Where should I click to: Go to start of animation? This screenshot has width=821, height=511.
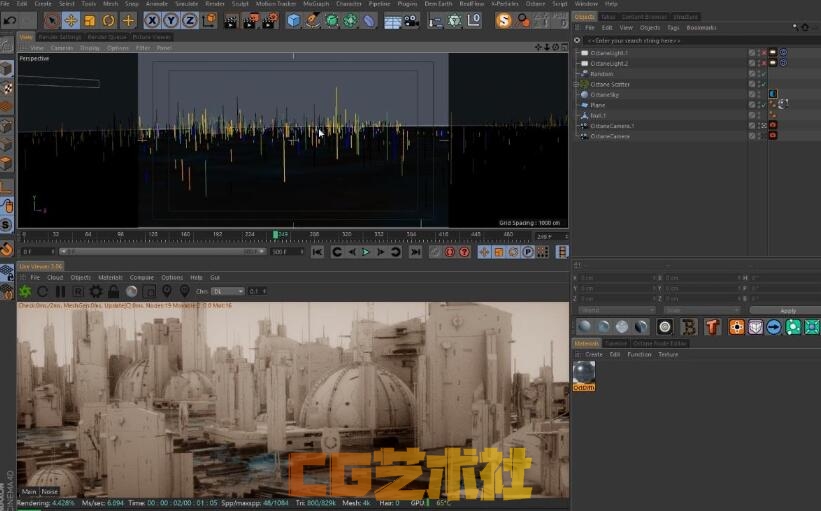(317, 252)
